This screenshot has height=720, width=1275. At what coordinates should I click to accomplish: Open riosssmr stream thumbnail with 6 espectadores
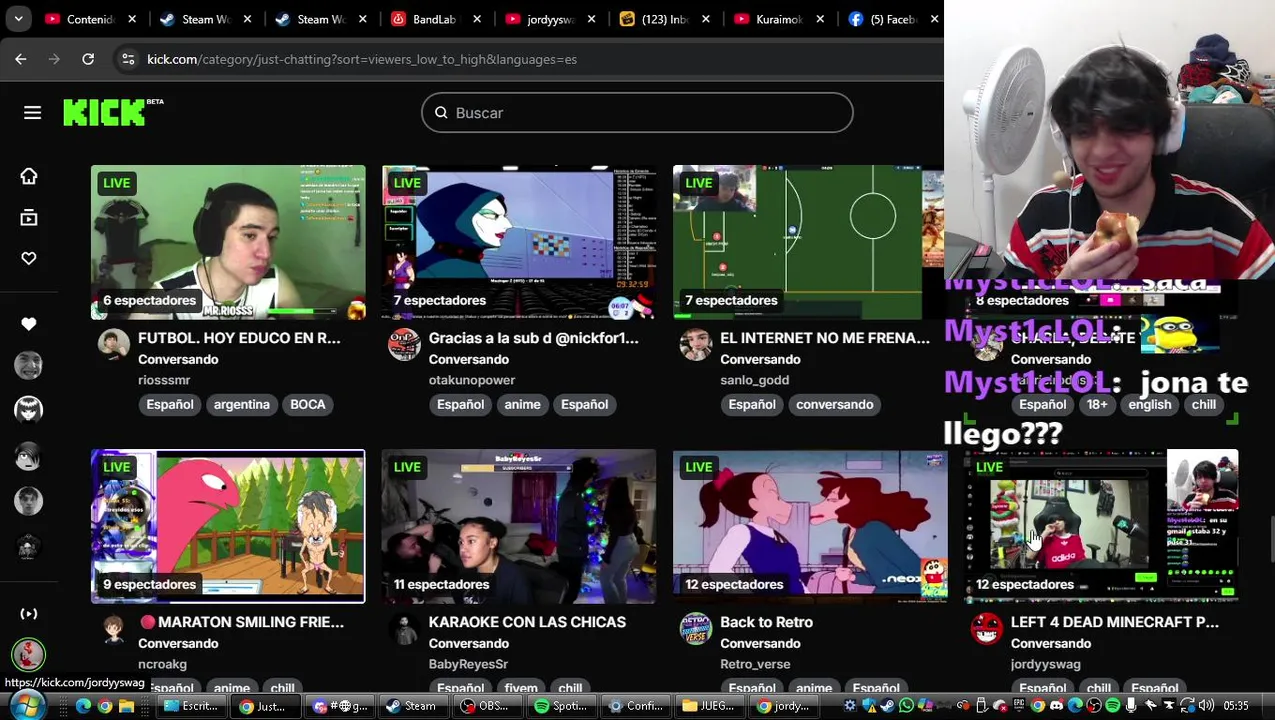(228, 242)
